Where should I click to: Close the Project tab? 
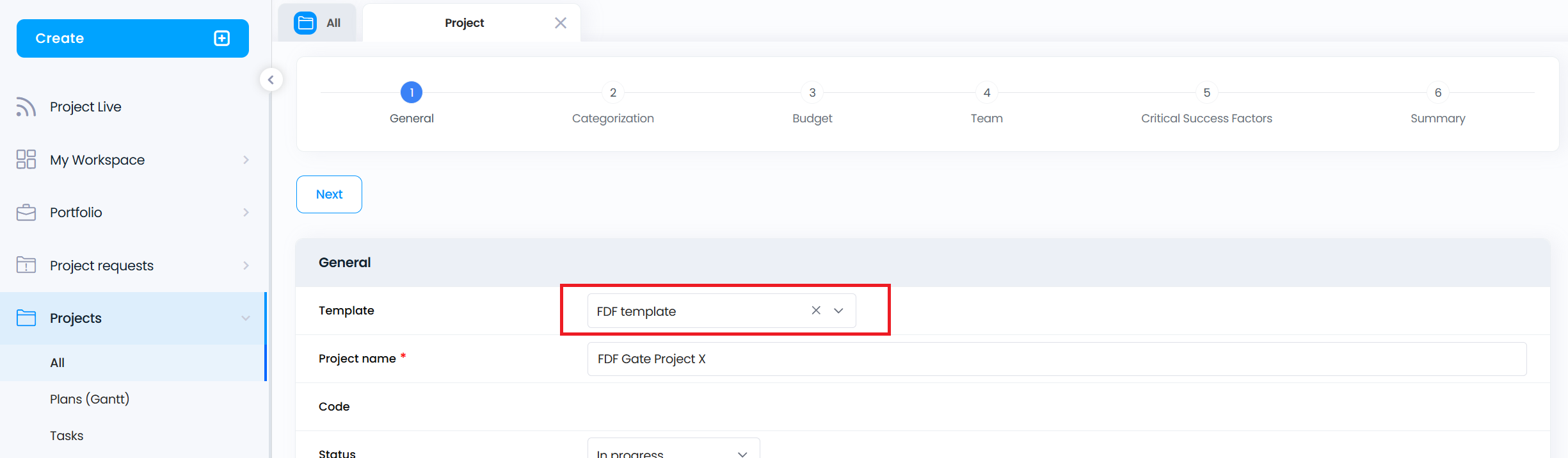click(561, 23)
